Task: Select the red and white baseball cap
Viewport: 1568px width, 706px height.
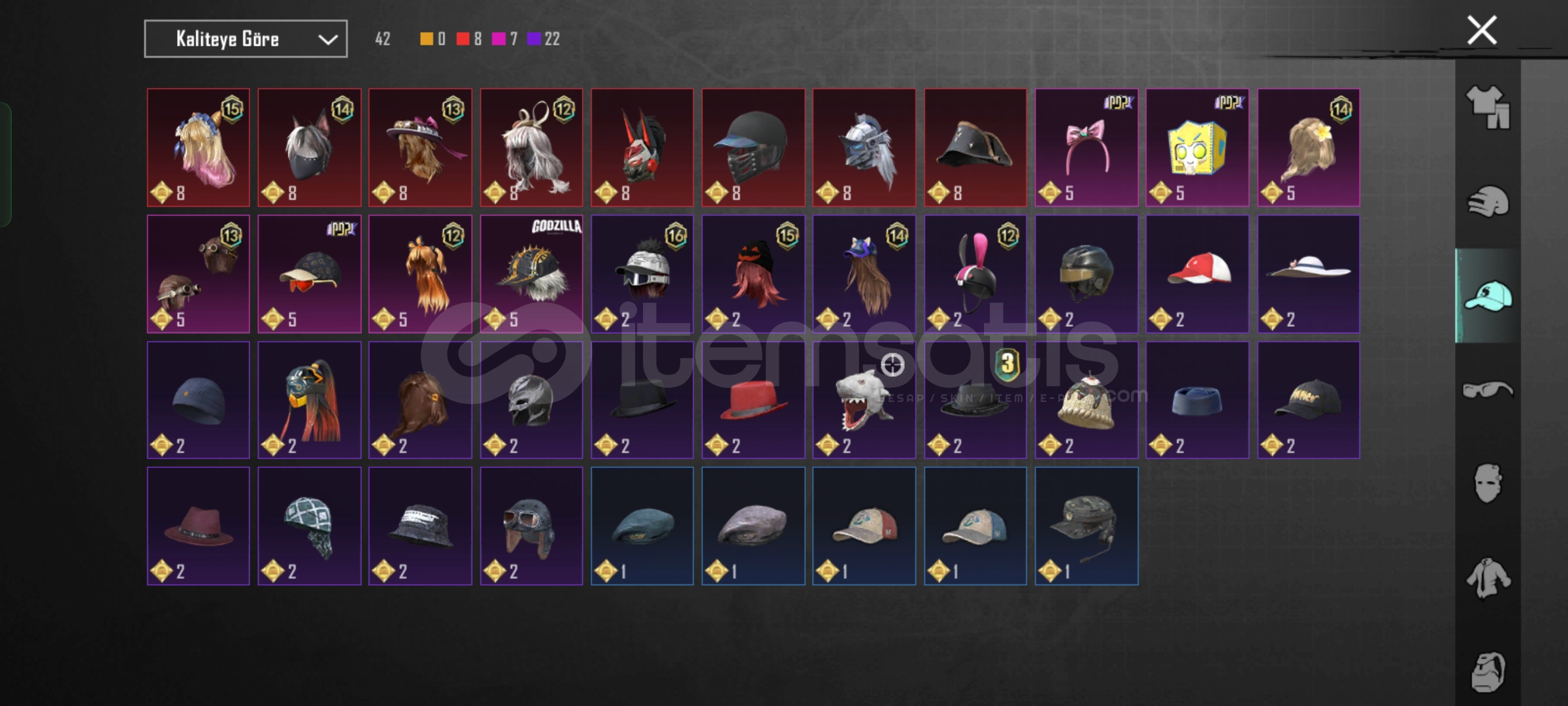Action: (x=1197, y=275)
